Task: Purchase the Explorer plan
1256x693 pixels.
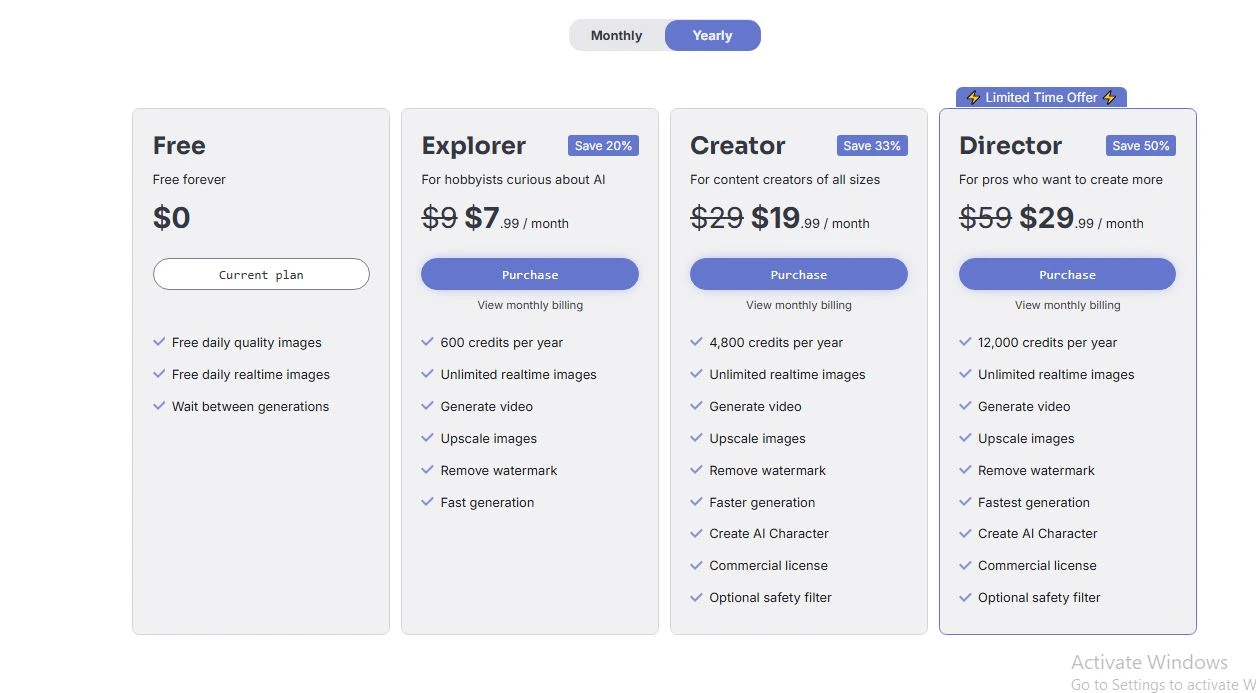Action: [x=530, y=274]
